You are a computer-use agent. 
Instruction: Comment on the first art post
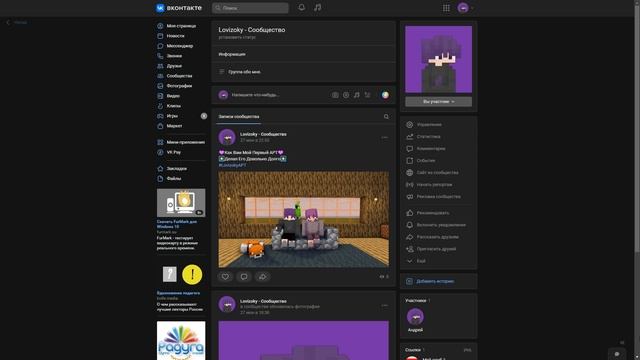coord(244,277)
